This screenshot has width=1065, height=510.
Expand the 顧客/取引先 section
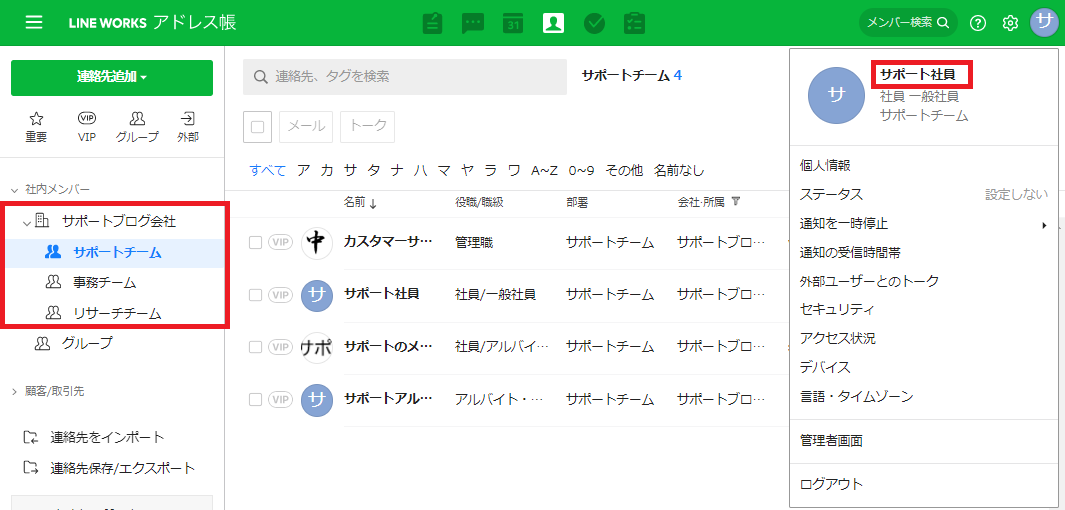[x=14, y=391]
